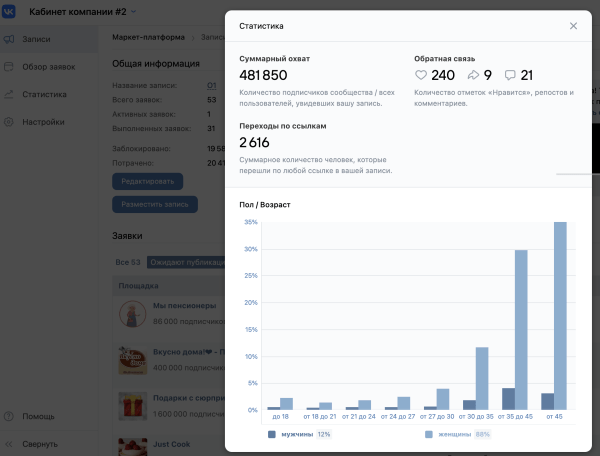Open the Записи section icon in sidebar

point(9,39)
